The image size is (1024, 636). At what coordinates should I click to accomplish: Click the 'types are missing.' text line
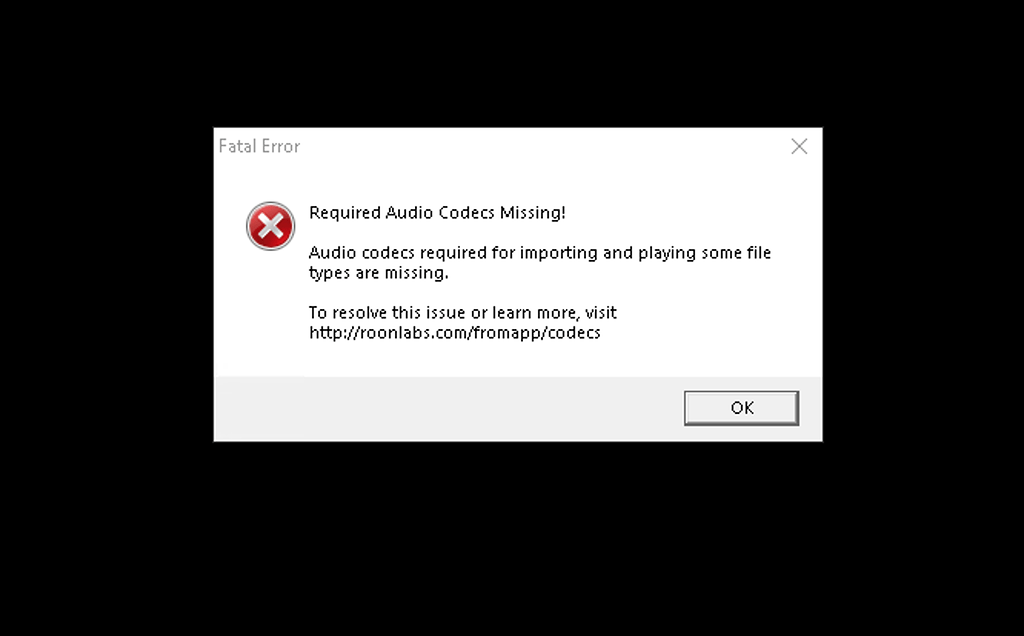pos(379,273)
